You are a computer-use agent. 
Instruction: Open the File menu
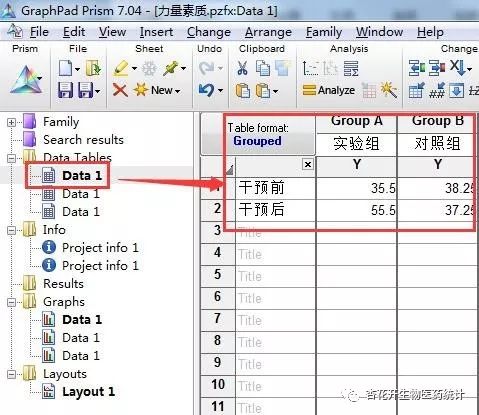[x=39, y=32]
